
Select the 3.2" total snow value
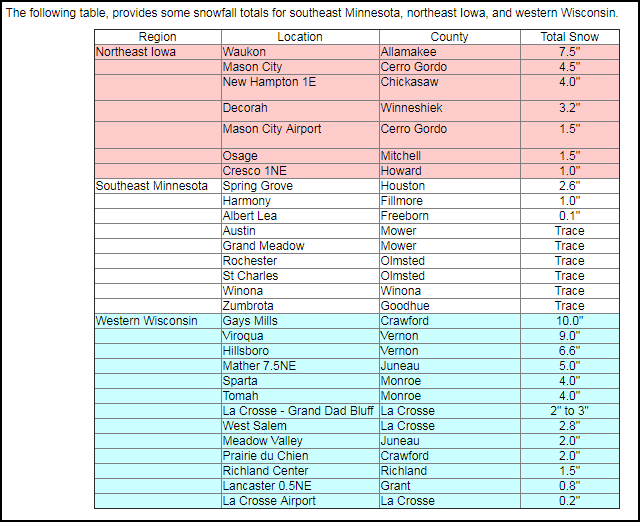pyautogui.click(x=570, y=111)
